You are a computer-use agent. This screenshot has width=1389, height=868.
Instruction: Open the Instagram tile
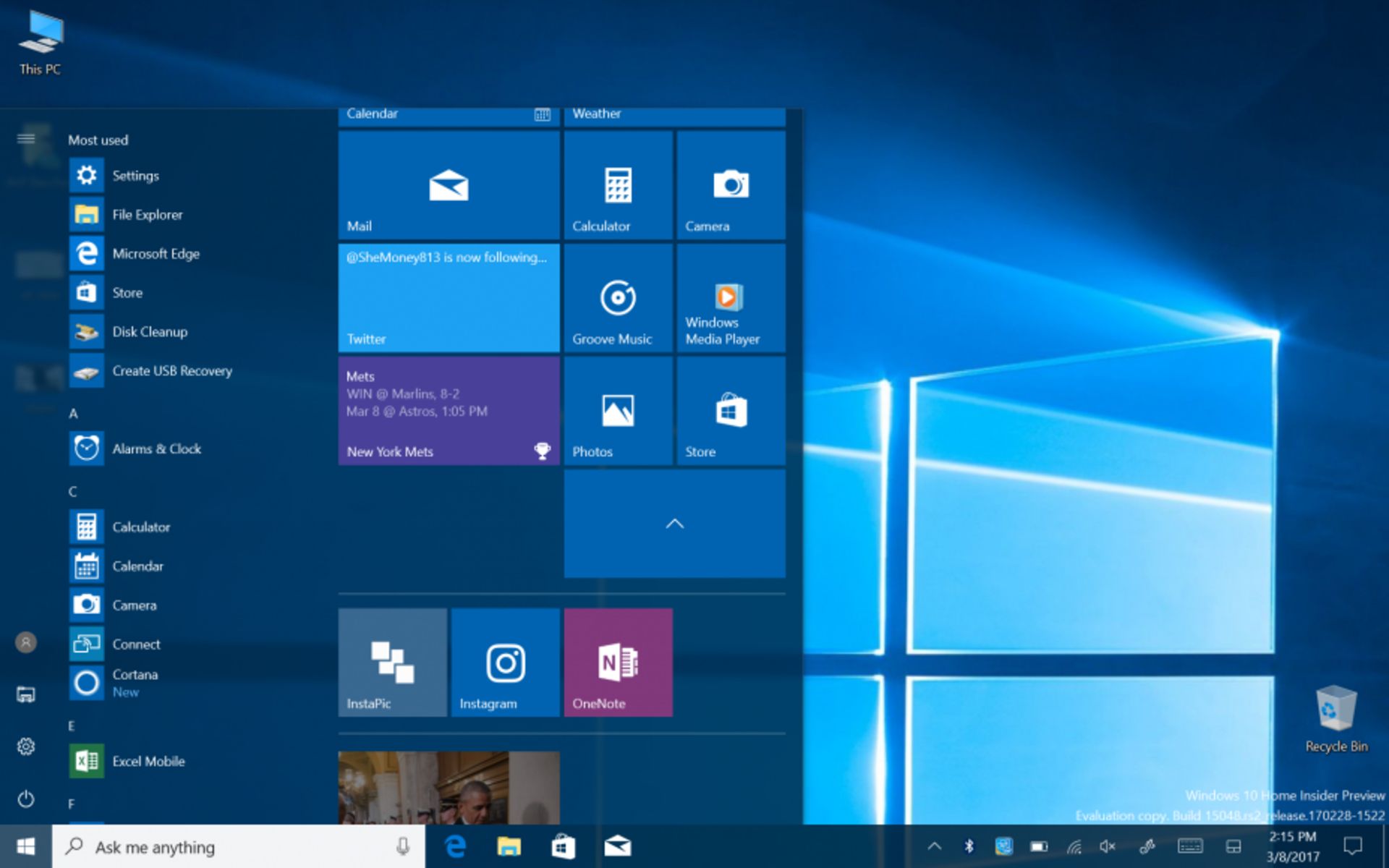coord(505,661)
